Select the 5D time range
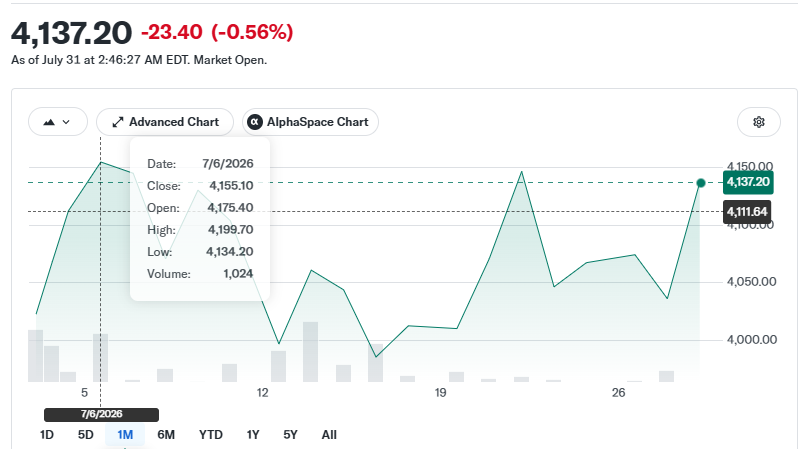Screen dimensions: 802x449 85,435
